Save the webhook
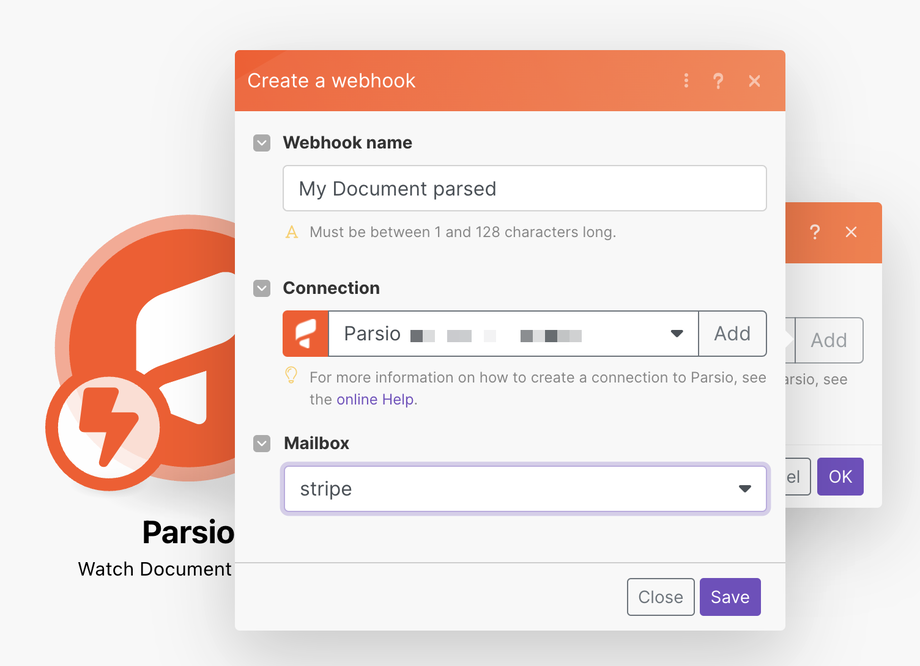 click(x=730, y=597)
